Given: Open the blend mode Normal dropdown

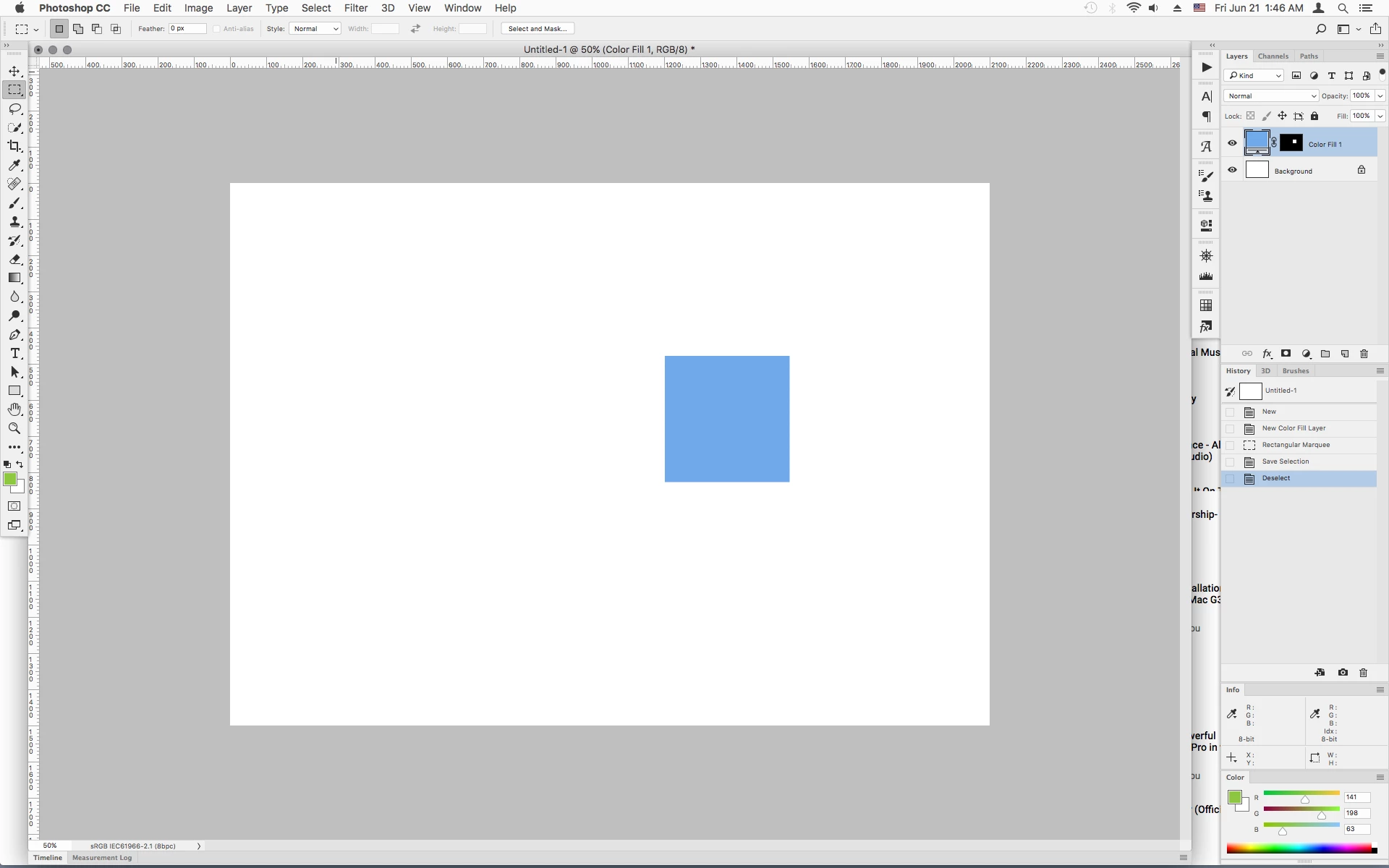Looking at the screenshot, I should [1270, 95].
